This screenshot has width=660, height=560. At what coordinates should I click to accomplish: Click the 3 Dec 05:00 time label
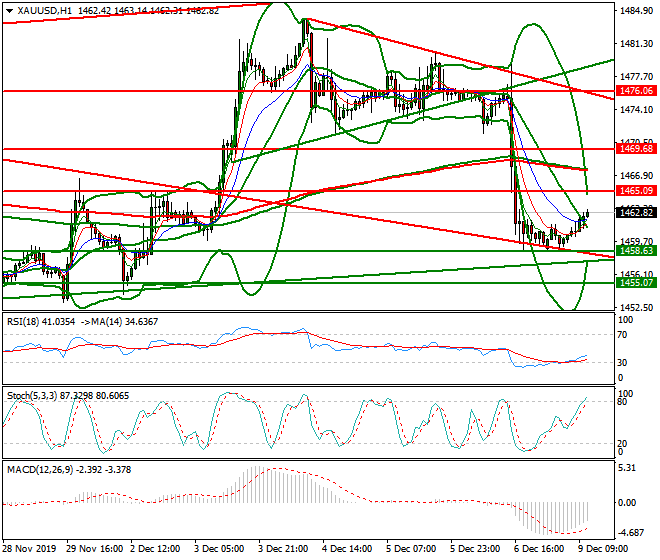pyautogui.click(x=219, y=549)
